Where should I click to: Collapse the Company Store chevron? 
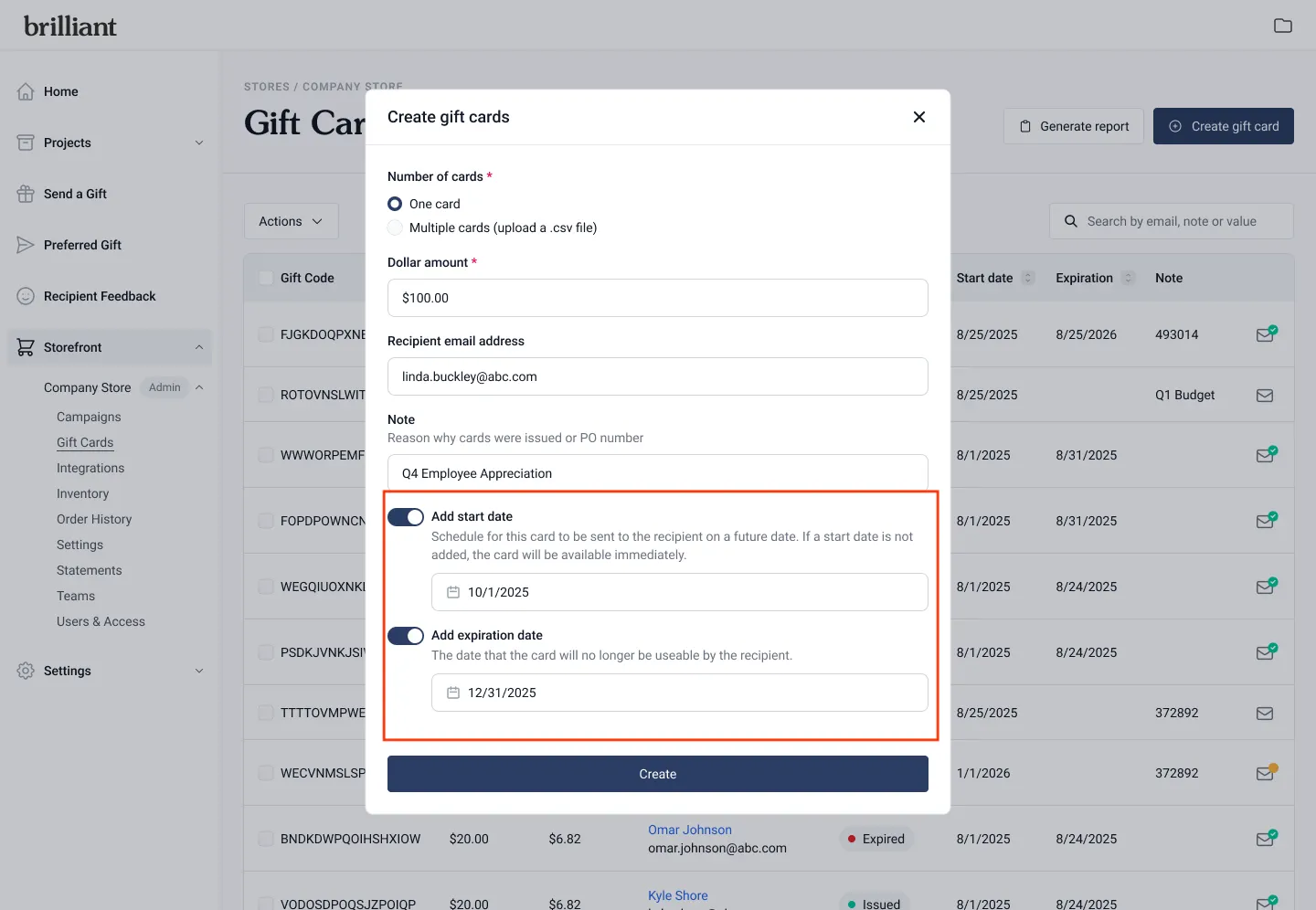pos(199,387)
